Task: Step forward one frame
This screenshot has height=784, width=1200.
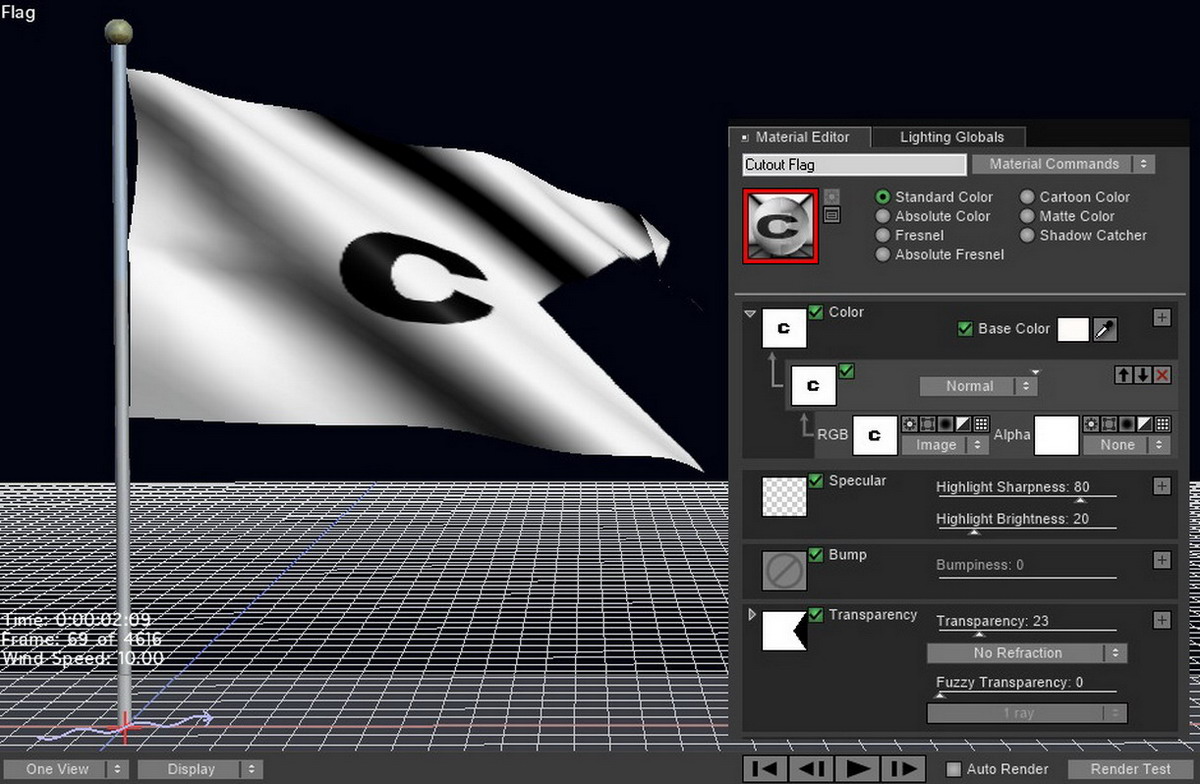Action: pos(903,769)
